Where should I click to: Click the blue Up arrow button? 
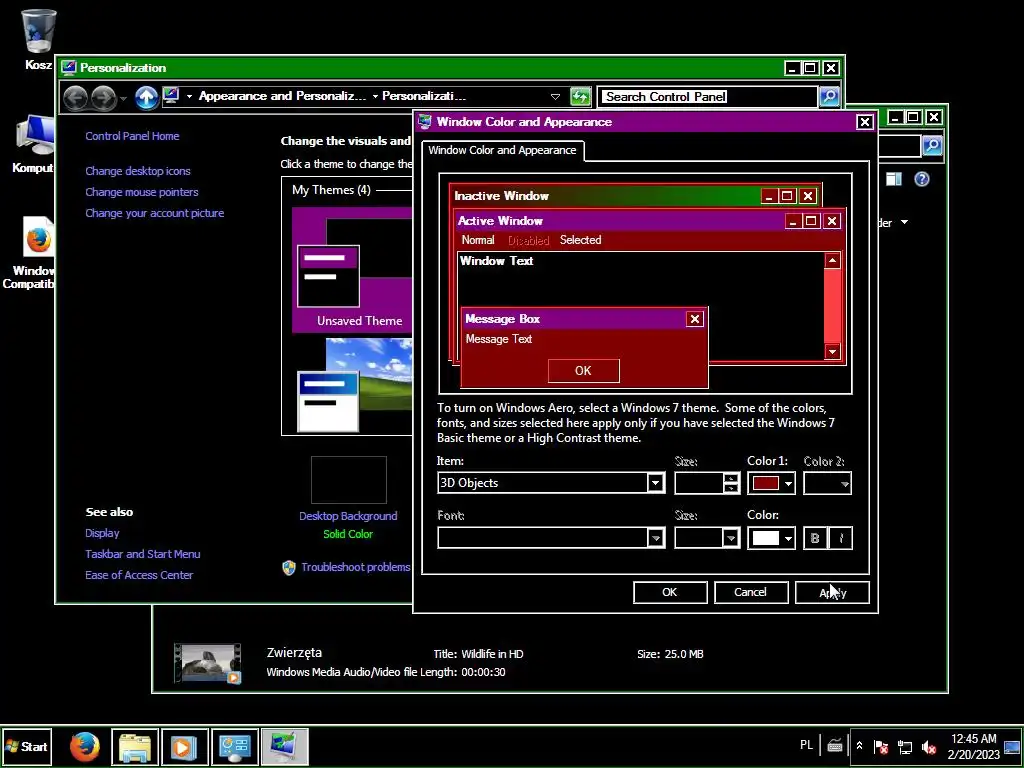click(146, 97)
